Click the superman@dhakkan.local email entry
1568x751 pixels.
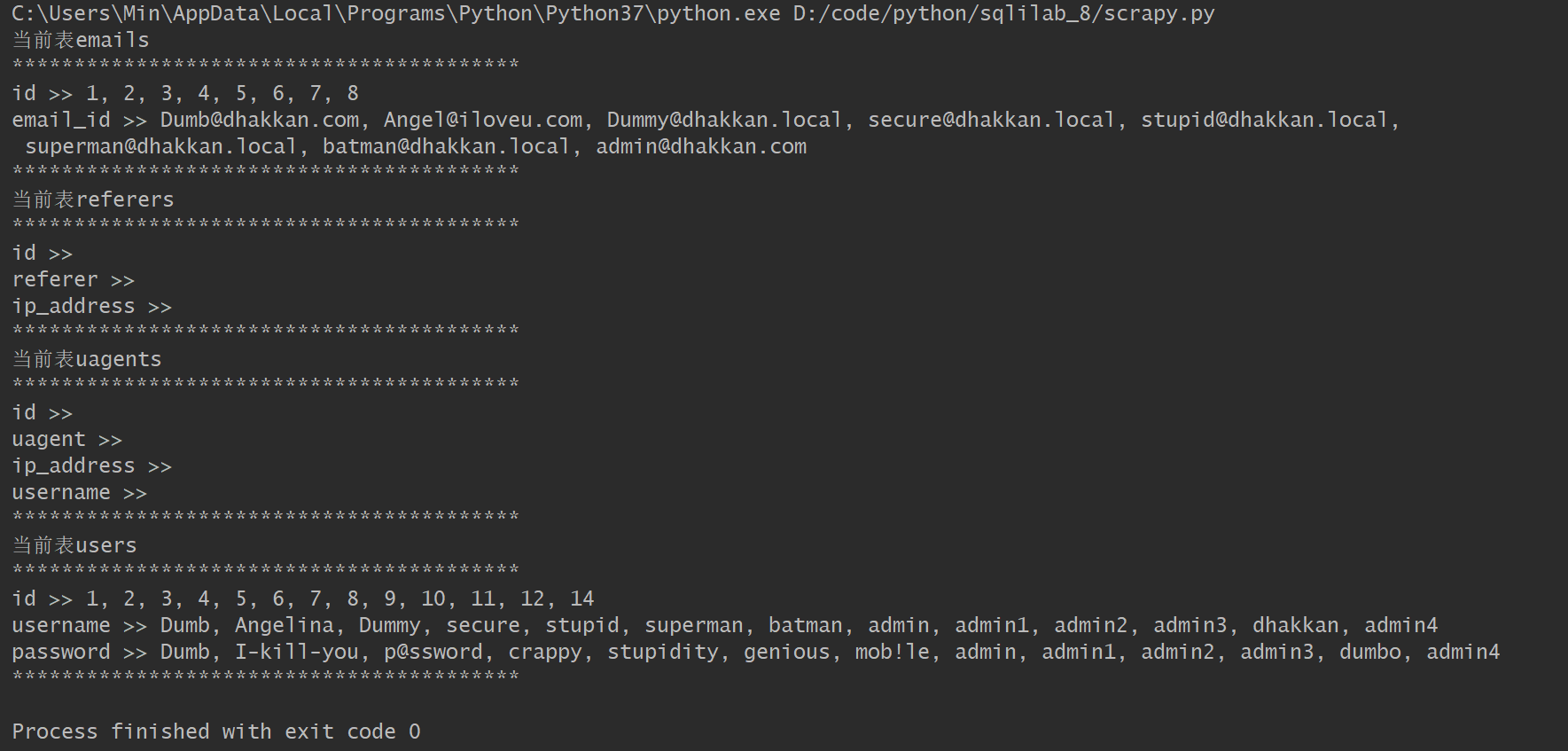[160, 146]
